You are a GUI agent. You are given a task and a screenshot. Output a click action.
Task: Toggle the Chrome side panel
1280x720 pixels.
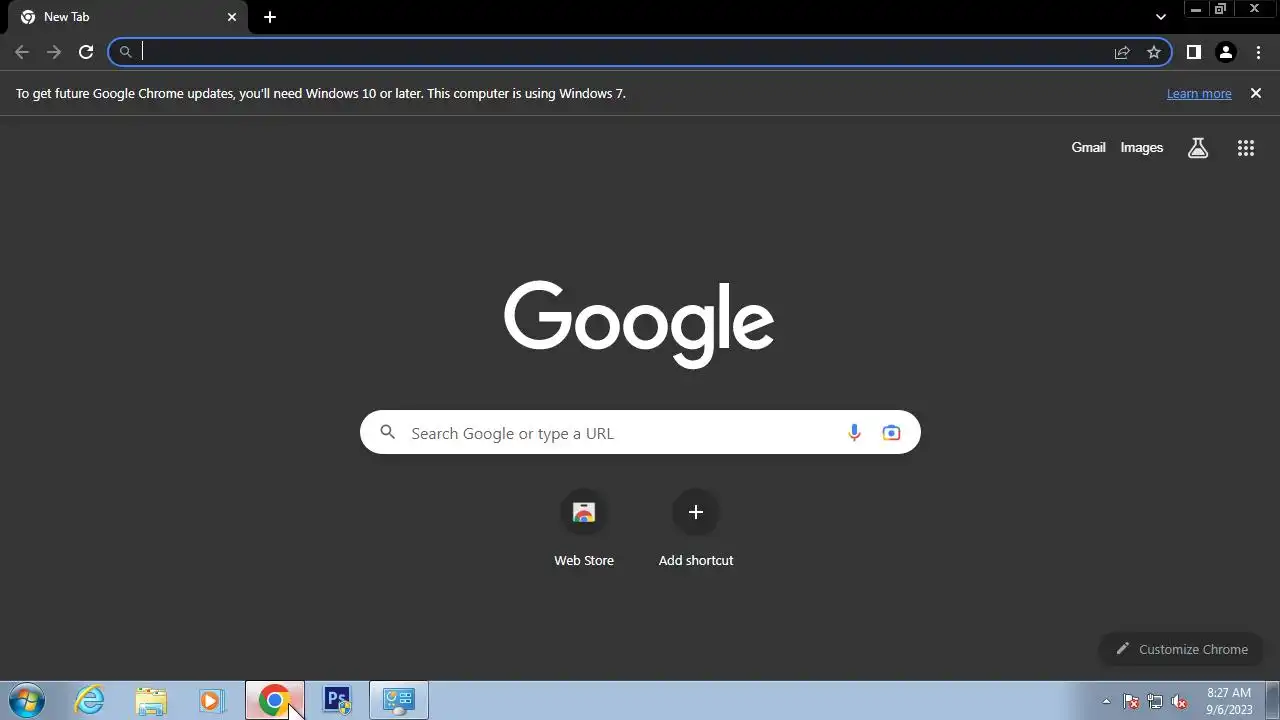(x=1193, y=52)
